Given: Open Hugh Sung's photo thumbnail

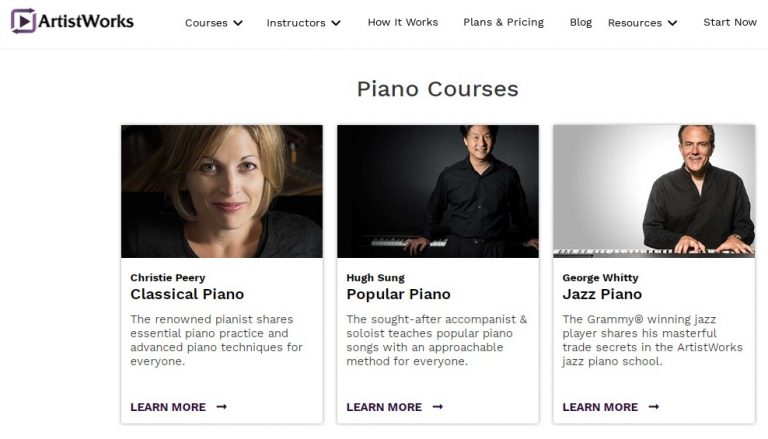Looking at the screenshot, I should coord(438,191).
